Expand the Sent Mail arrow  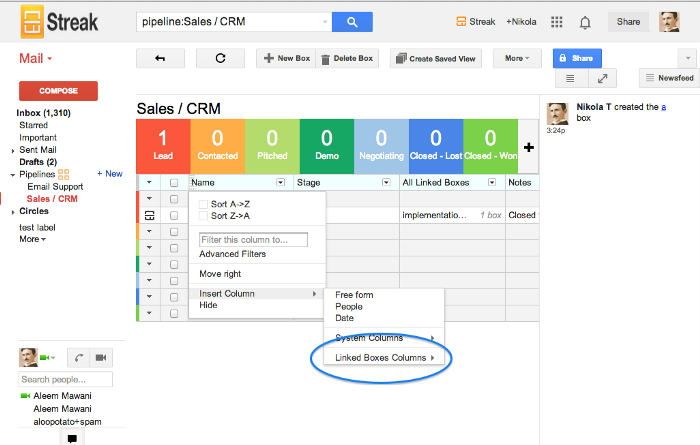pyautogui.click(x=13, y=151)
